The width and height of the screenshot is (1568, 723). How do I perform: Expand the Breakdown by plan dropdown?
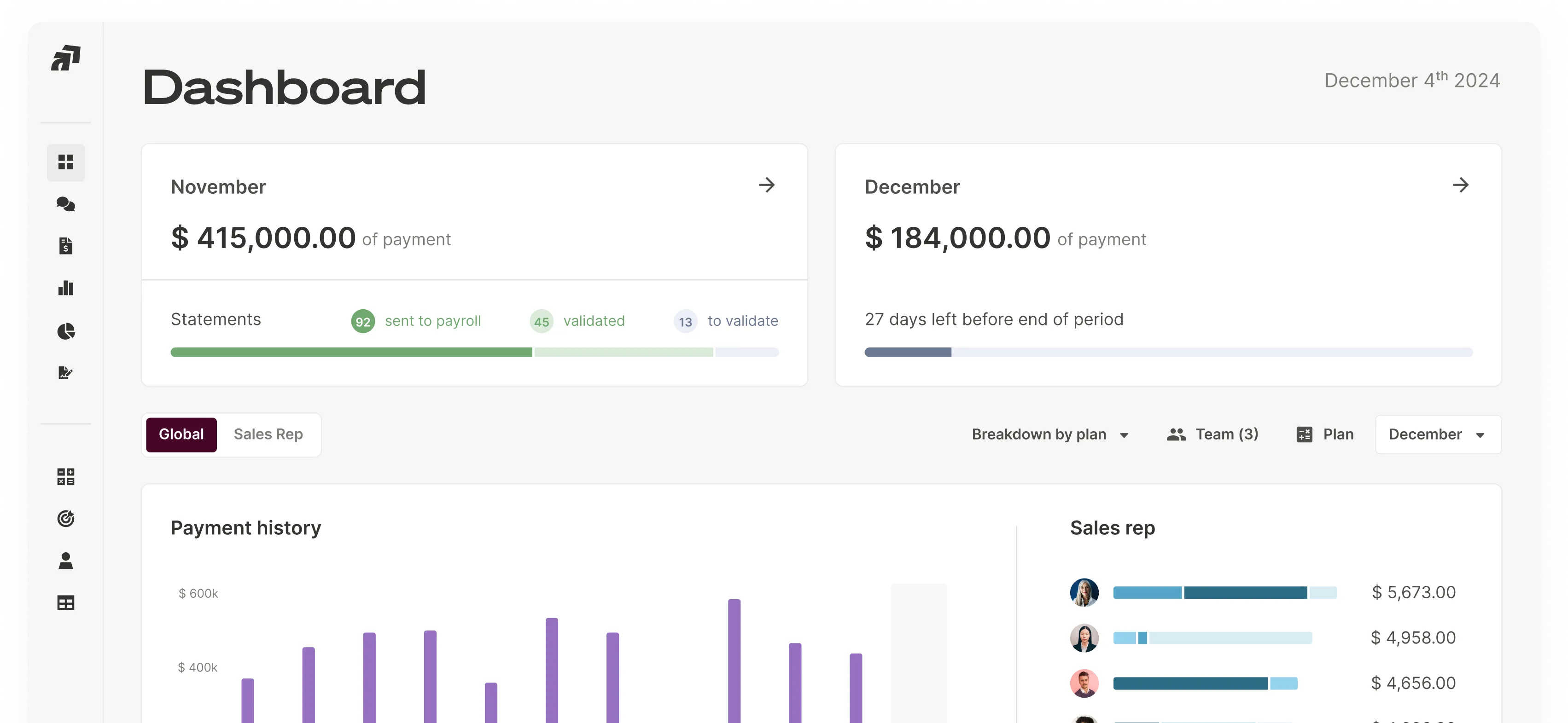pyautogui.click(x=1049, y=434)
